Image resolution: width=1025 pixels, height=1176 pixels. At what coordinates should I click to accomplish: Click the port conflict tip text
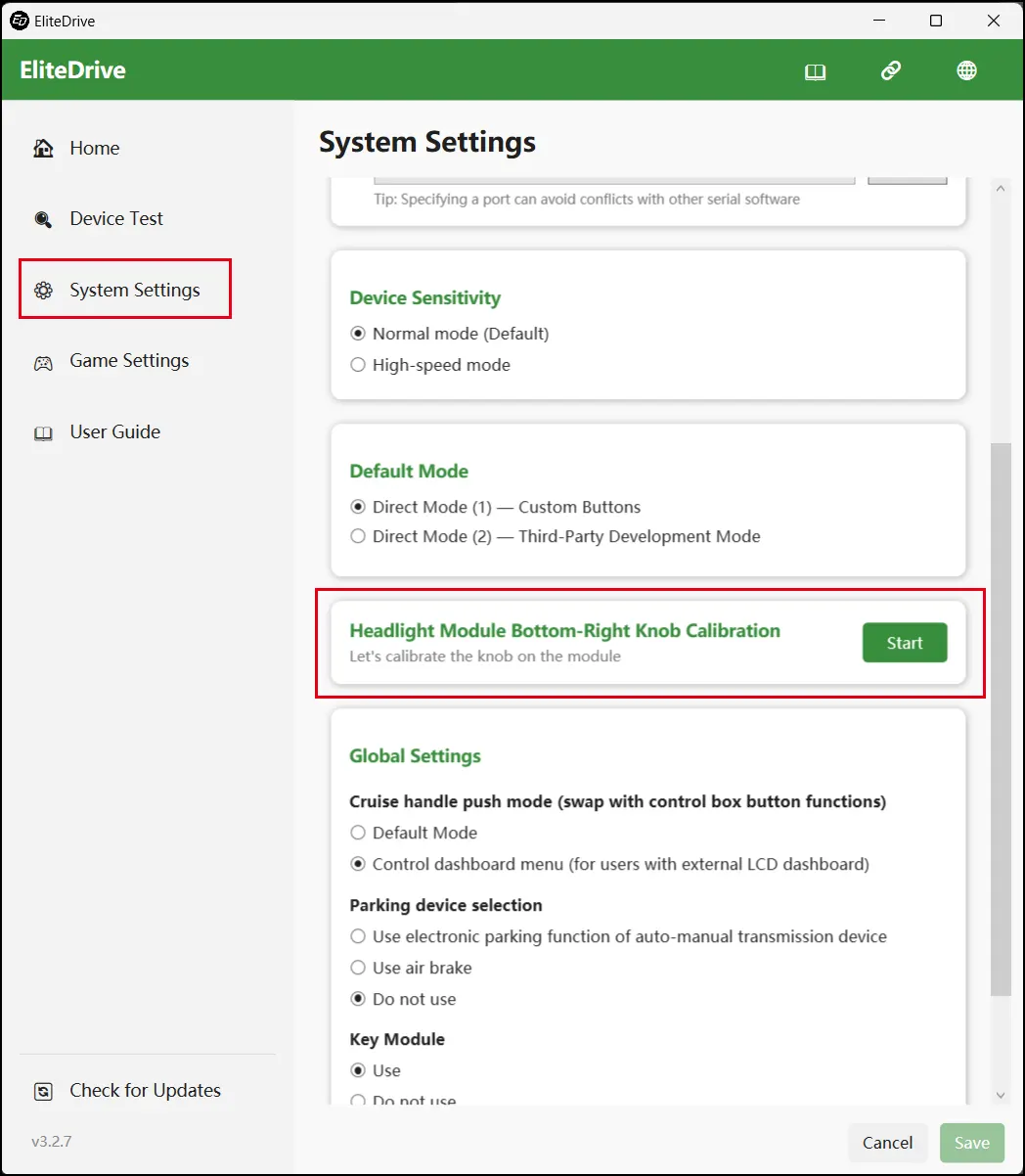(x=587, y=199)
